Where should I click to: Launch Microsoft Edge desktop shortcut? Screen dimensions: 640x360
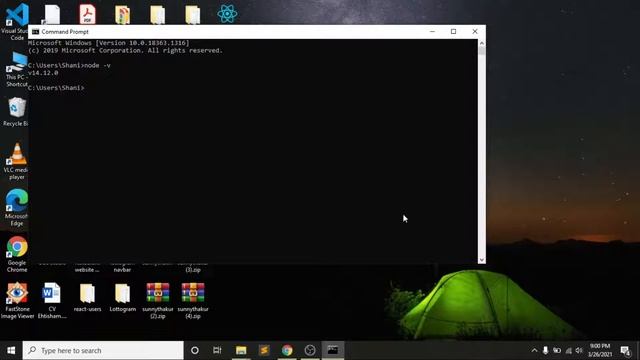pyautogui.click(x=16, y=207)
